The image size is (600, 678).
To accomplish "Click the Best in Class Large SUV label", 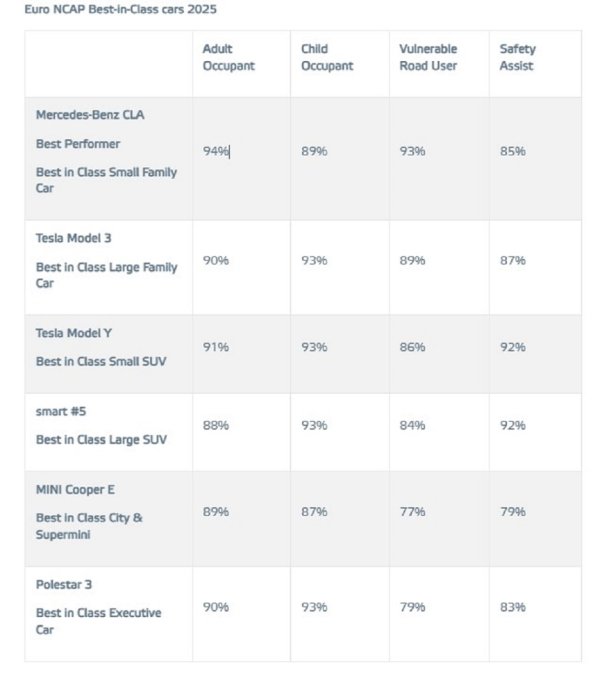I will click(x=101, y=439).
